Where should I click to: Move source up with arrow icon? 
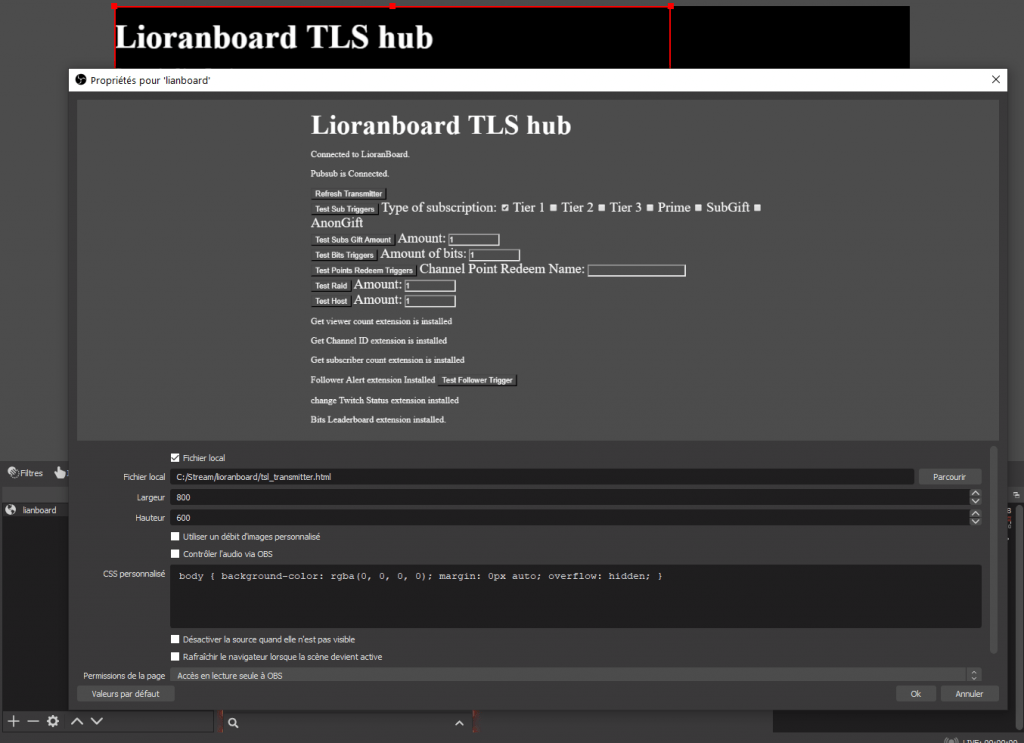pos(77,721)
